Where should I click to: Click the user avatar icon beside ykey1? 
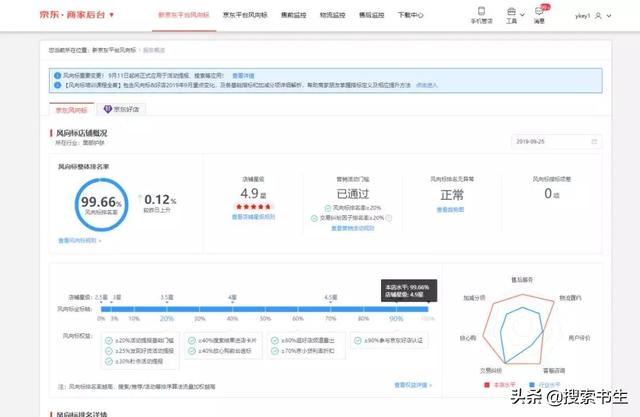pyautogui.click(x=598, y=16)
